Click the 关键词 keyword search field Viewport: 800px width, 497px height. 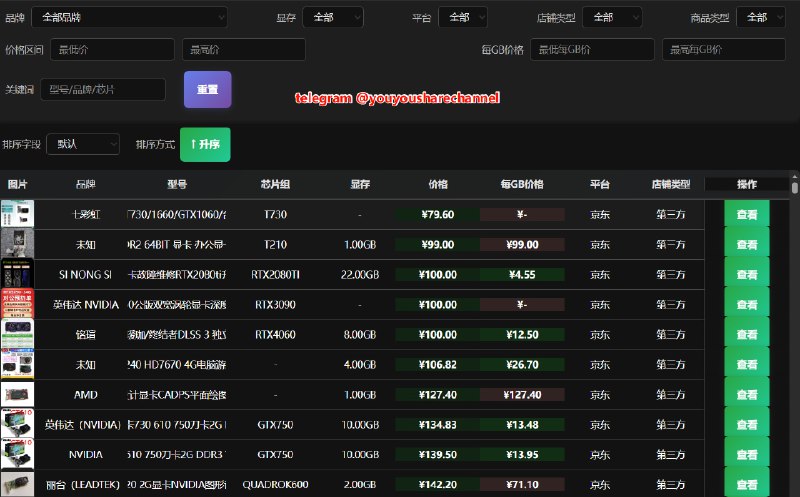point(102,89)
